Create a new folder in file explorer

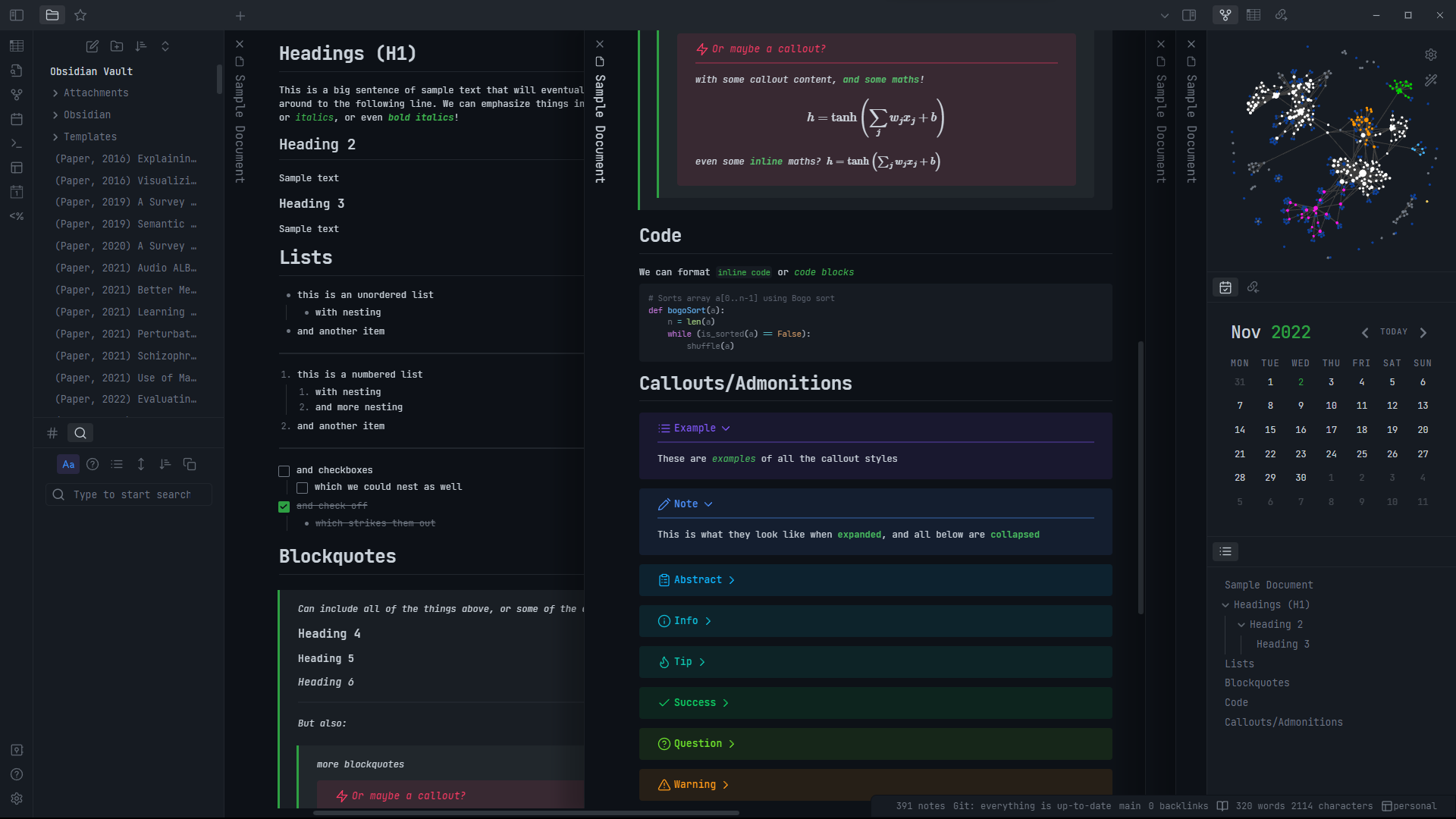(117, 46)
